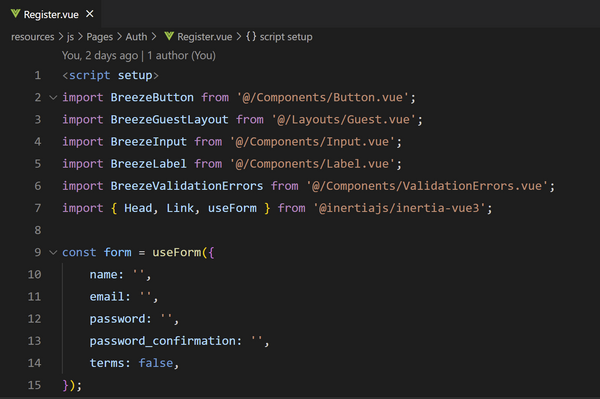Click Register.vue in the breadcrumb

(x=205, y=37)
